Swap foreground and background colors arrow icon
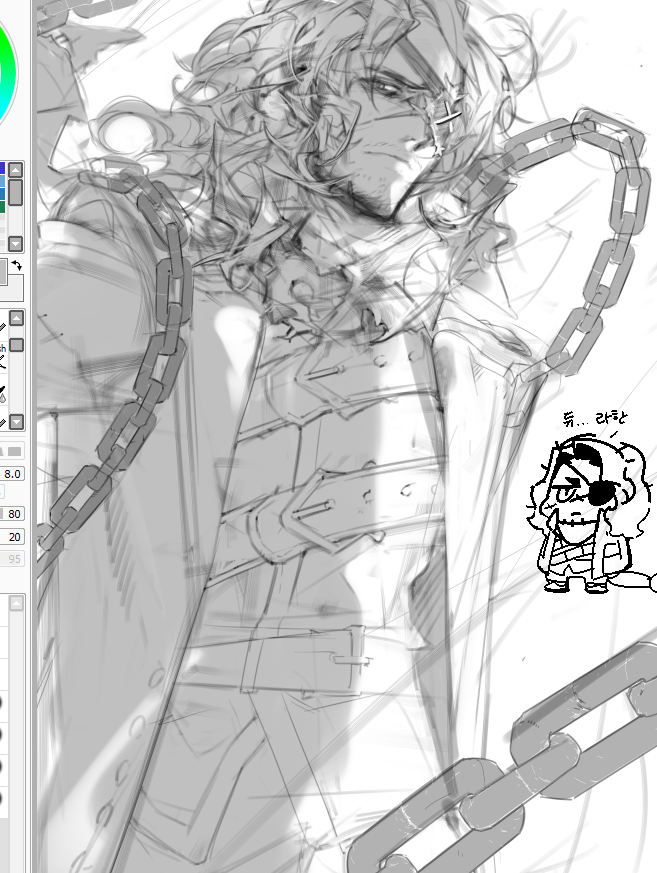Image resolution: width=657 pixels, height=873 pixels. pyautogui.click(x=17, y=266)
